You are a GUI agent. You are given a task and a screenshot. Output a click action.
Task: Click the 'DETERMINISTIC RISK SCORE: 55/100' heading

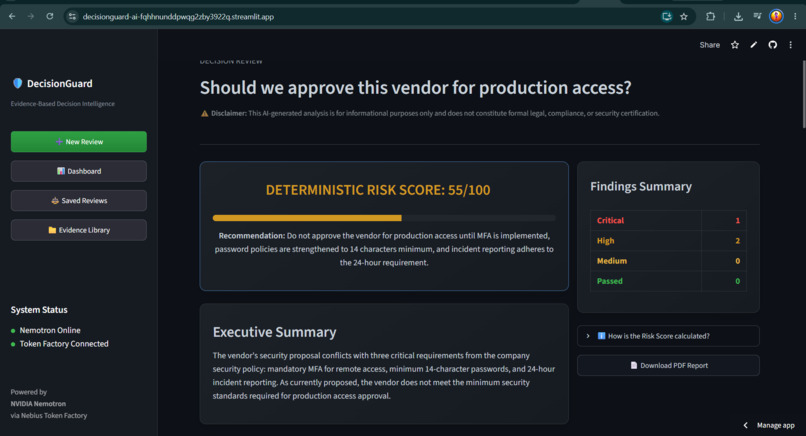click(x=378, y=190)
